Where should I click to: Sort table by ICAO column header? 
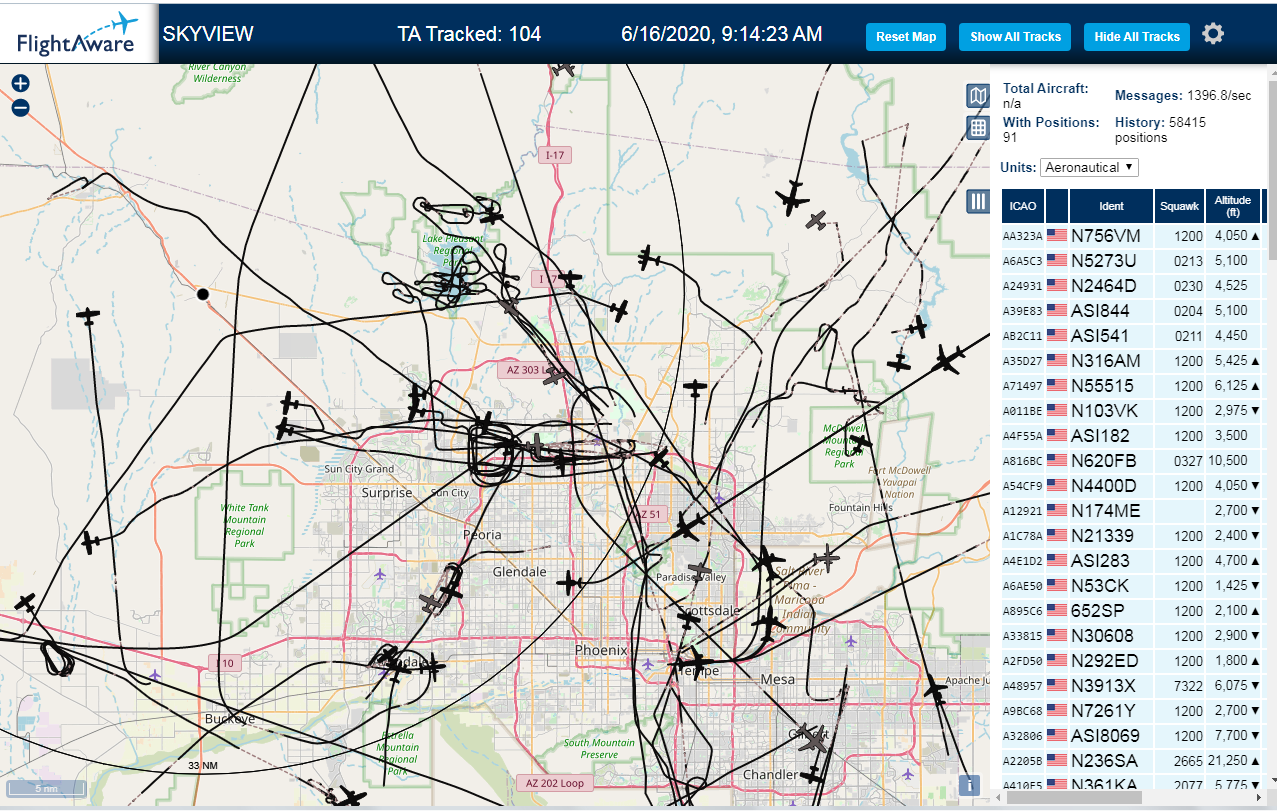(x=1023, y=206)
